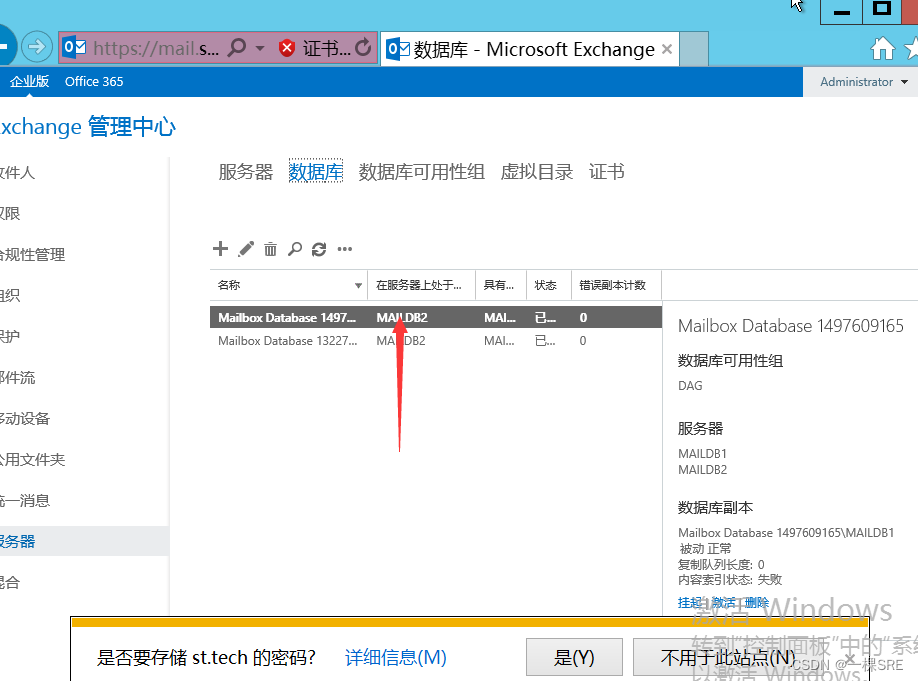The width and height of the screenshot is (918, 681).
Task: Refresh the database list
Action: point(319,248)
